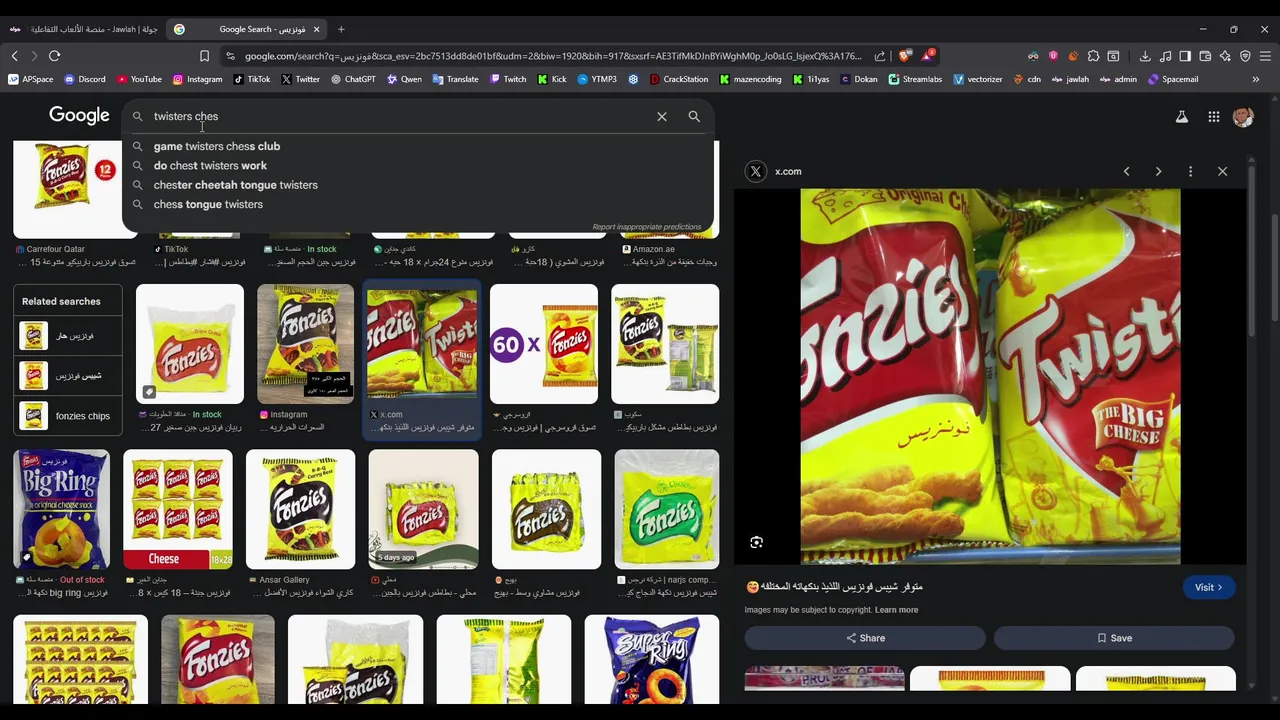Viewport: 1280px width, 720px height.
Task: Open YouTube bookmark
Action: [139, 79]
